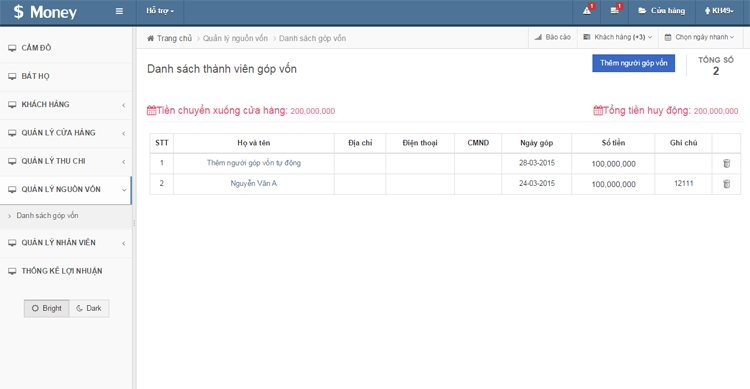Image resolution: width=750 pixels, height=389 pixels.
Task: Switch to Bright theme
Action: [46, 308]
